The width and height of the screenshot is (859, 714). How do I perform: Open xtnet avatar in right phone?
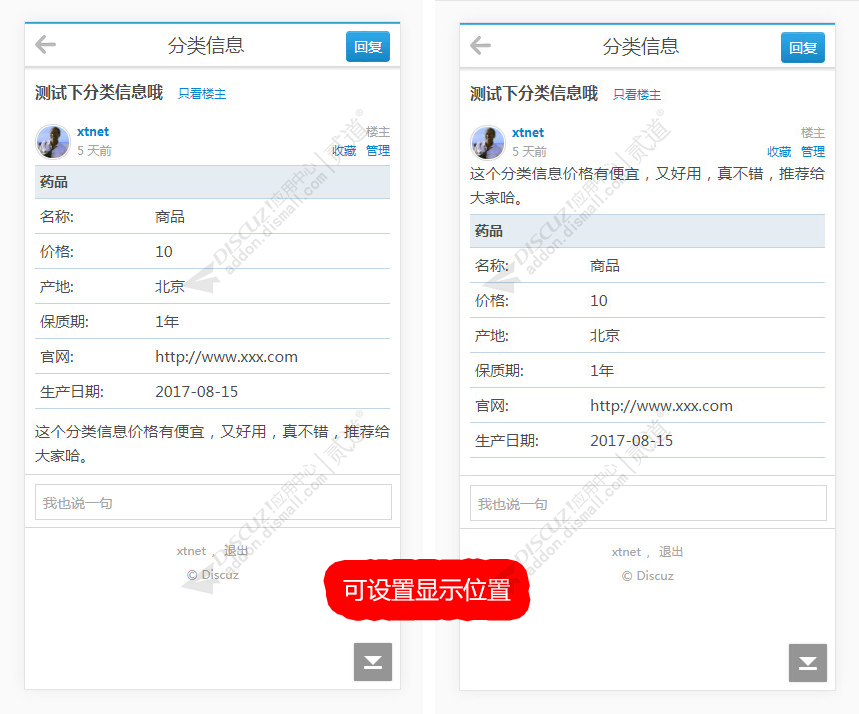[488, 142]
